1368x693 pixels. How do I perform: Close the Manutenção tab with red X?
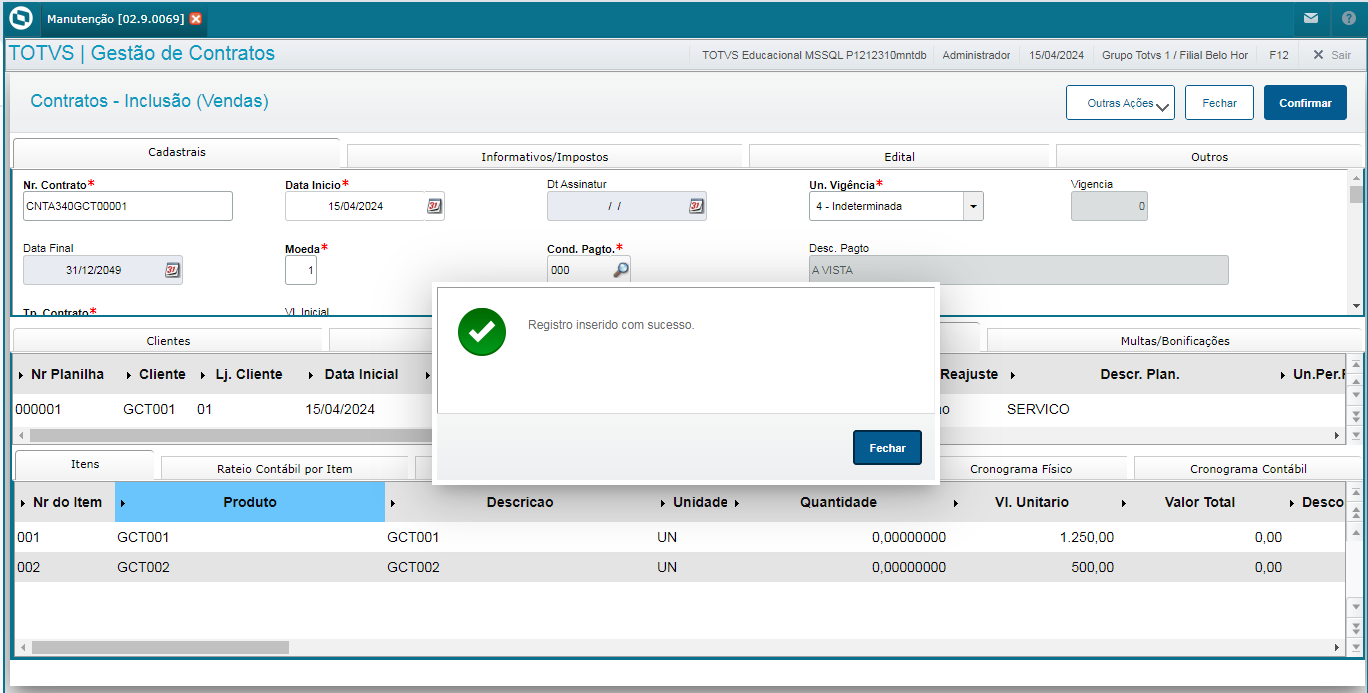pos(195,19)
